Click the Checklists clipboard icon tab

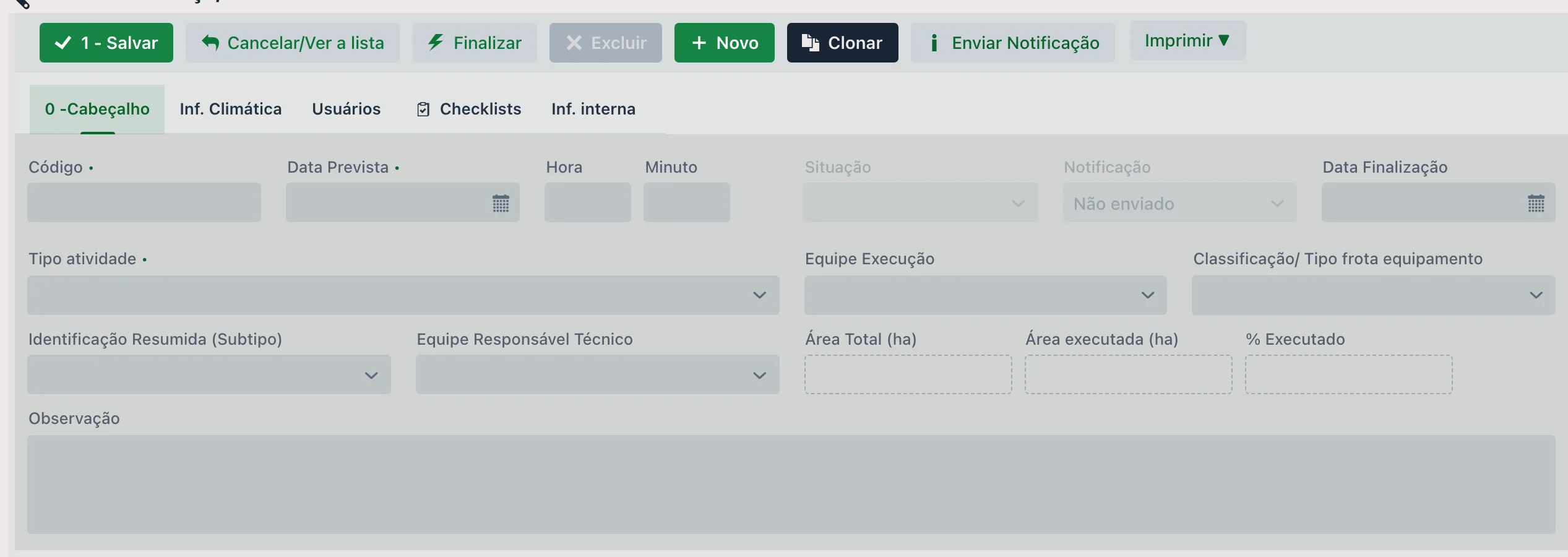(x=469, y=109)
